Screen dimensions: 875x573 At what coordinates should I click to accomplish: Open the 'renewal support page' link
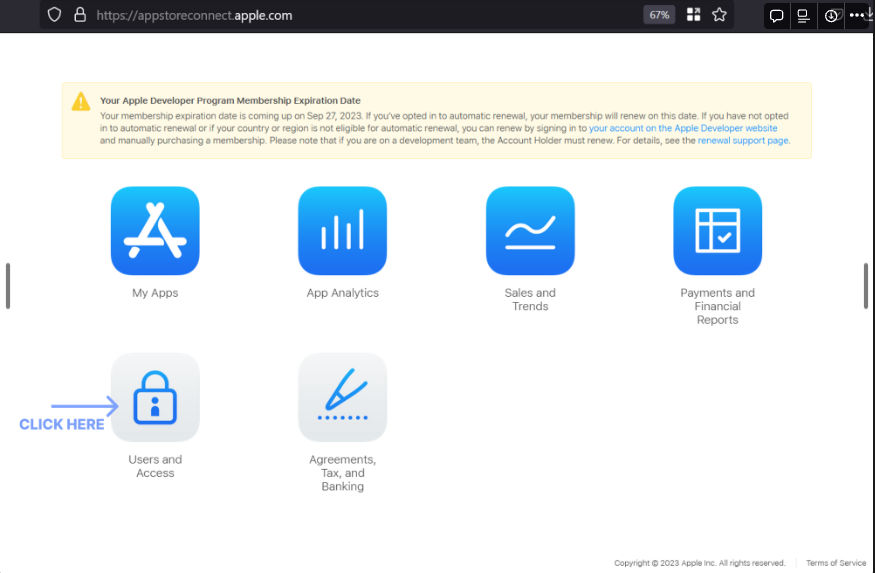(x=743, y=141)
